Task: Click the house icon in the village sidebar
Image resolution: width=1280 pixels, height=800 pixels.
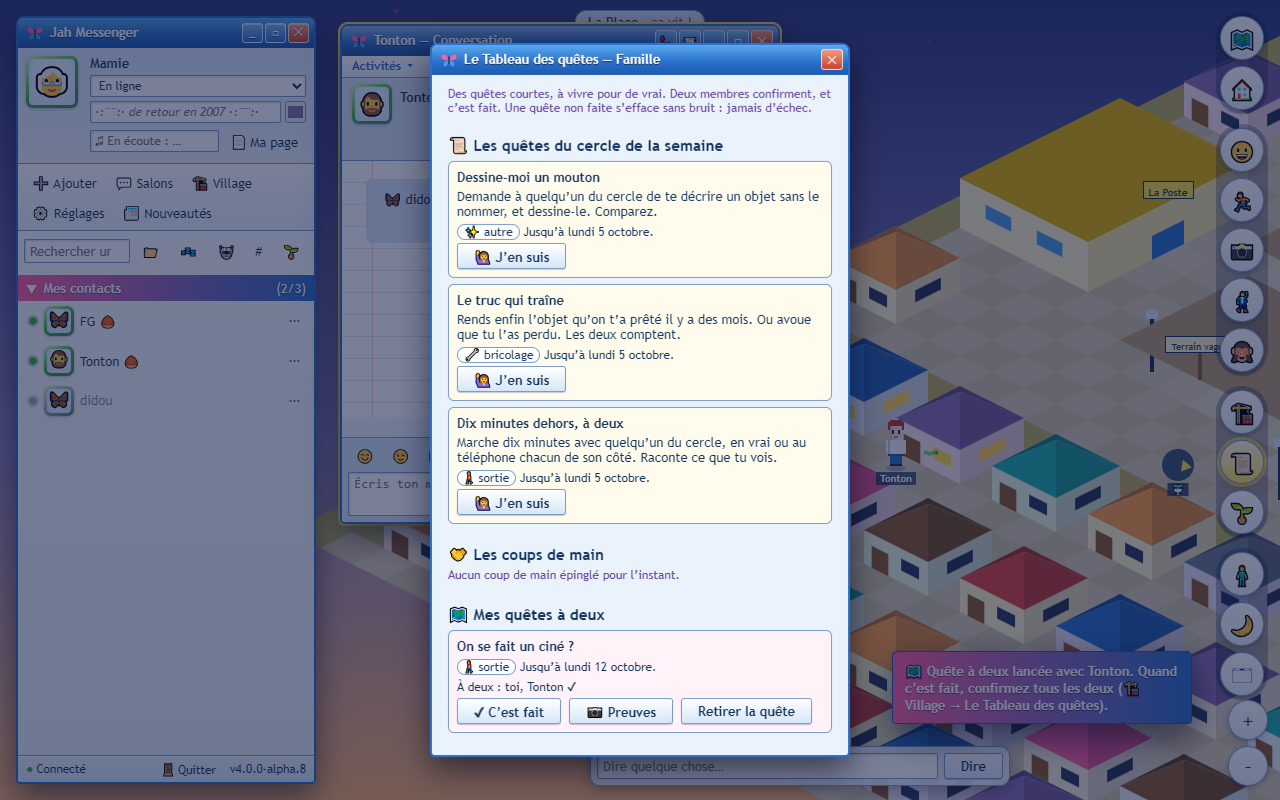Action: [x=1241, y=91]
